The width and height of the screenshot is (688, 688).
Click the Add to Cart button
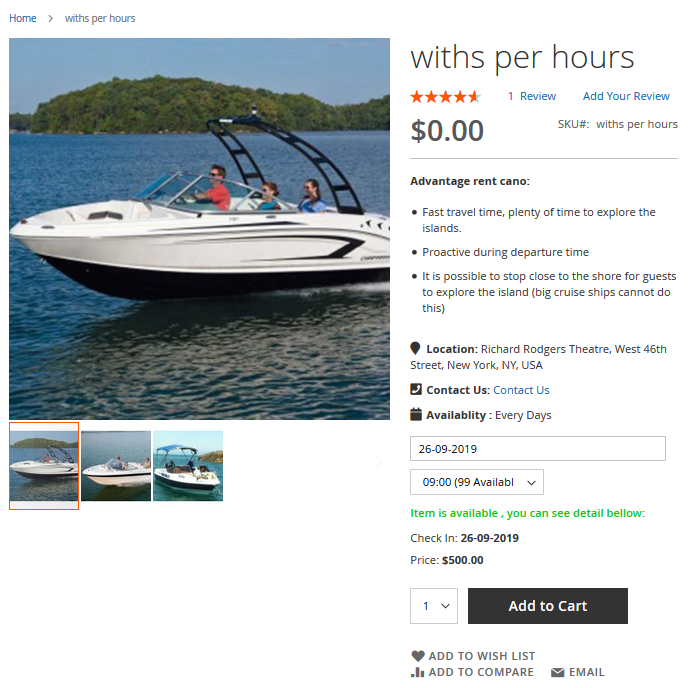[548, 606]
